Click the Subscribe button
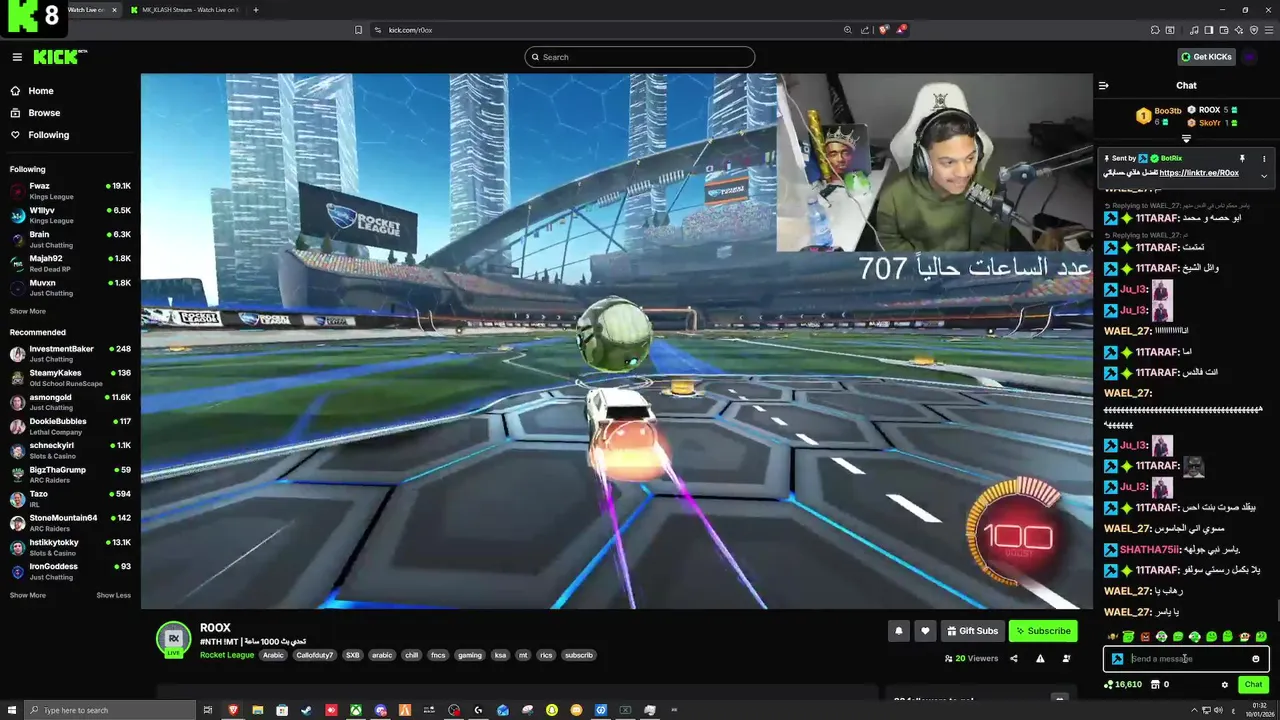Image resolution: width=1280 pixels, height=720 pixels. [x=1043, y=631]
